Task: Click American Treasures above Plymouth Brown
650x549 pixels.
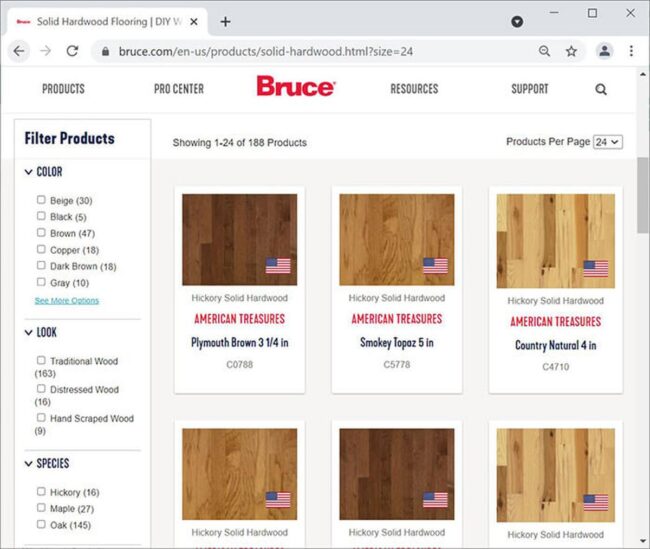Action: coord(240,319)
